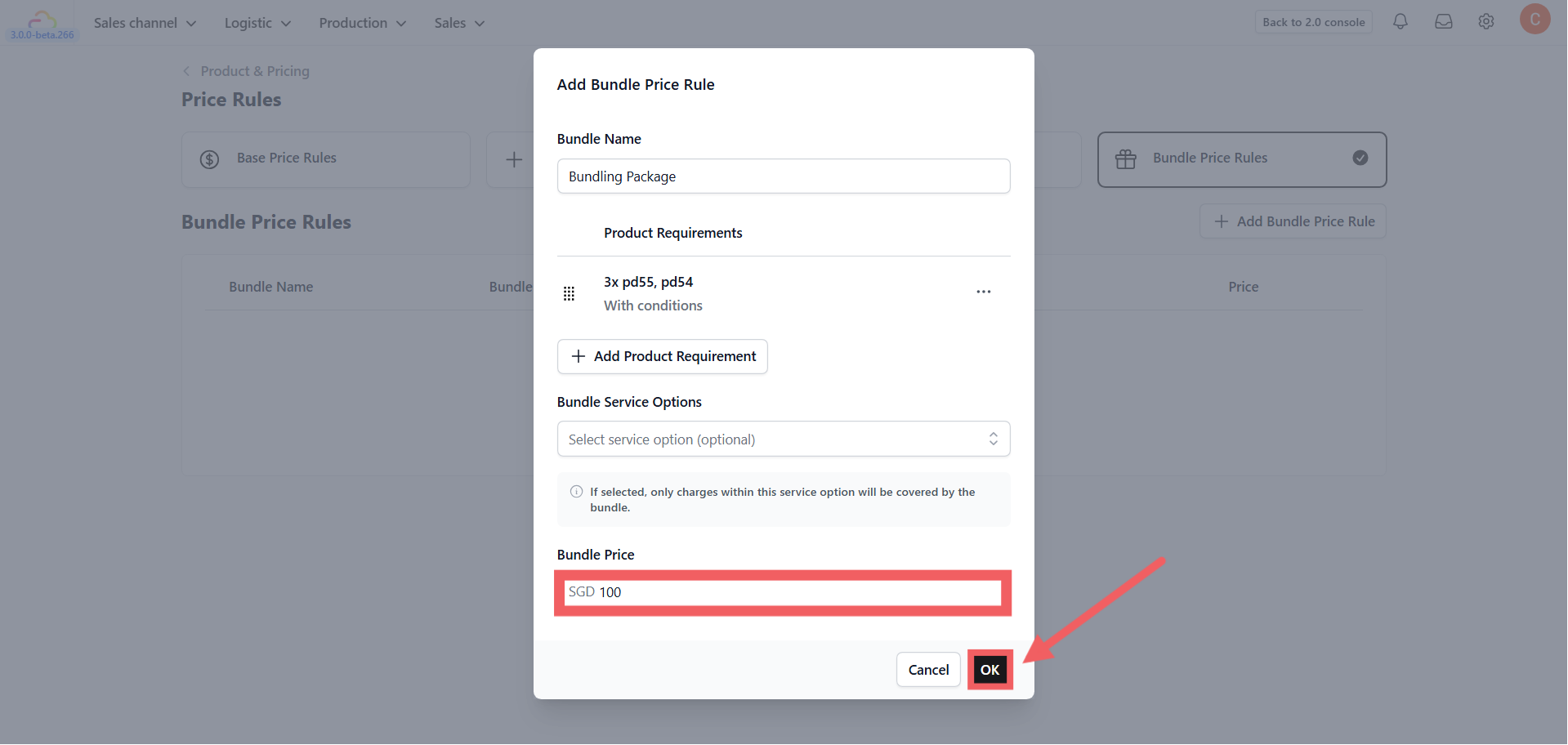The height and width of the screenshot is (745, 1568).
Task: Click the three-dot menu for the pd55, pd54 requirement
Action: [984, 292]
